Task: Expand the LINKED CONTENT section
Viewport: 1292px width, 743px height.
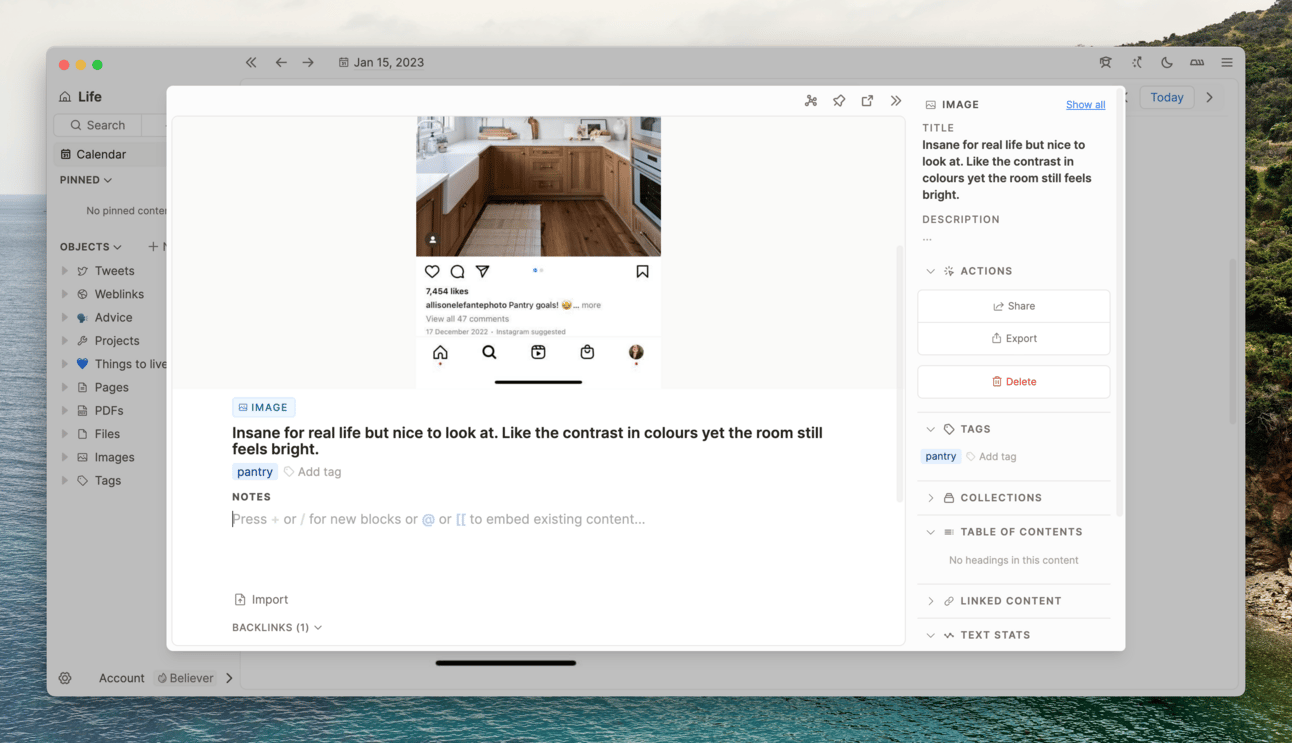Action: coord(931,601)
